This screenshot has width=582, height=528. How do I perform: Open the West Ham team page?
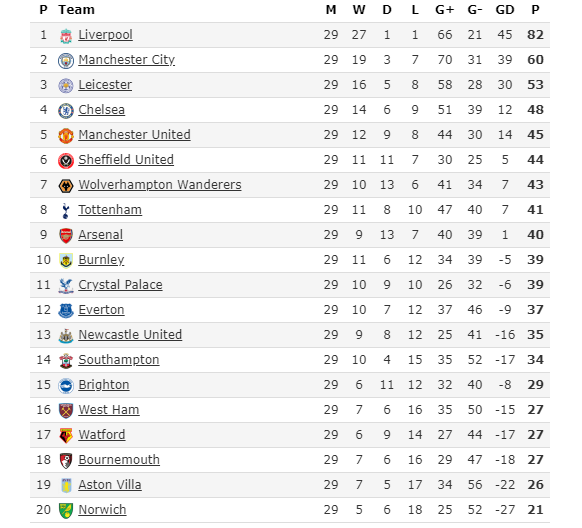[x=109, y=410]
